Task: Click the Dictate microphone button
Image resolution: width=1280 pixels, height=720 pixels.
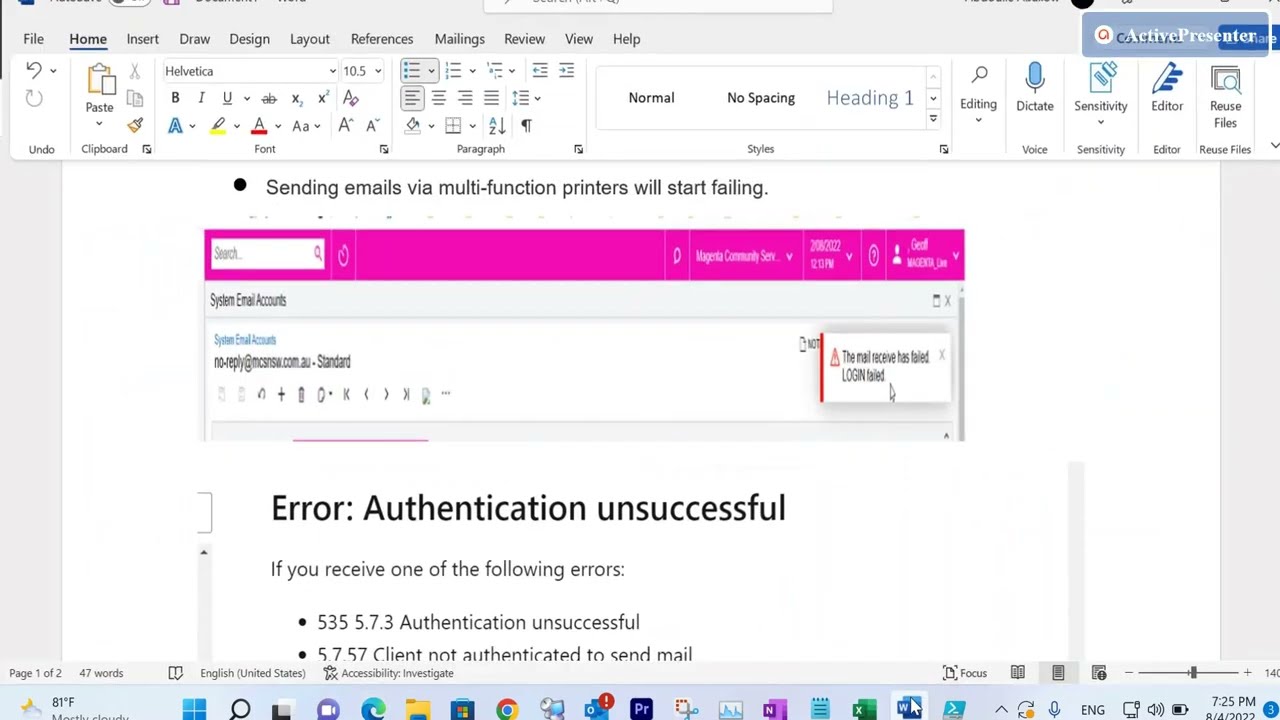Action: point(1035,88)
